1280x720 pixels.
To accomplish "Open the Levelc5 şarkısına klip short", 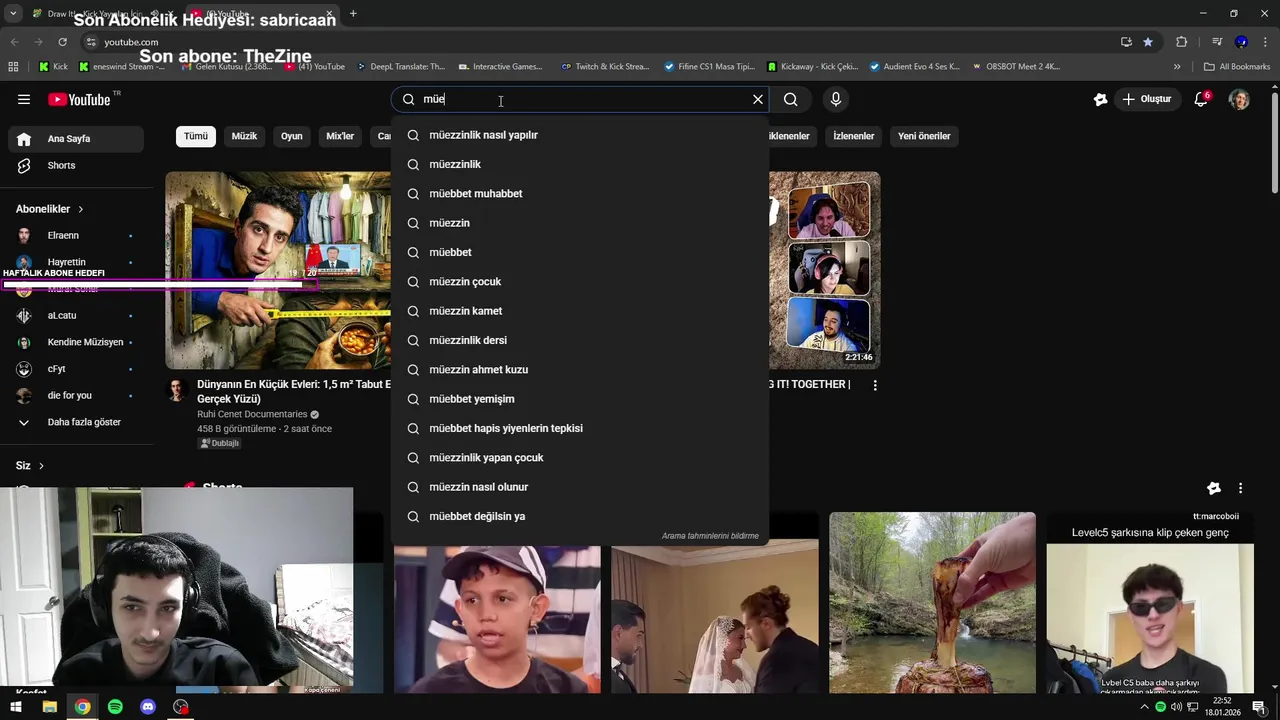I will [x=1150, y=603].
